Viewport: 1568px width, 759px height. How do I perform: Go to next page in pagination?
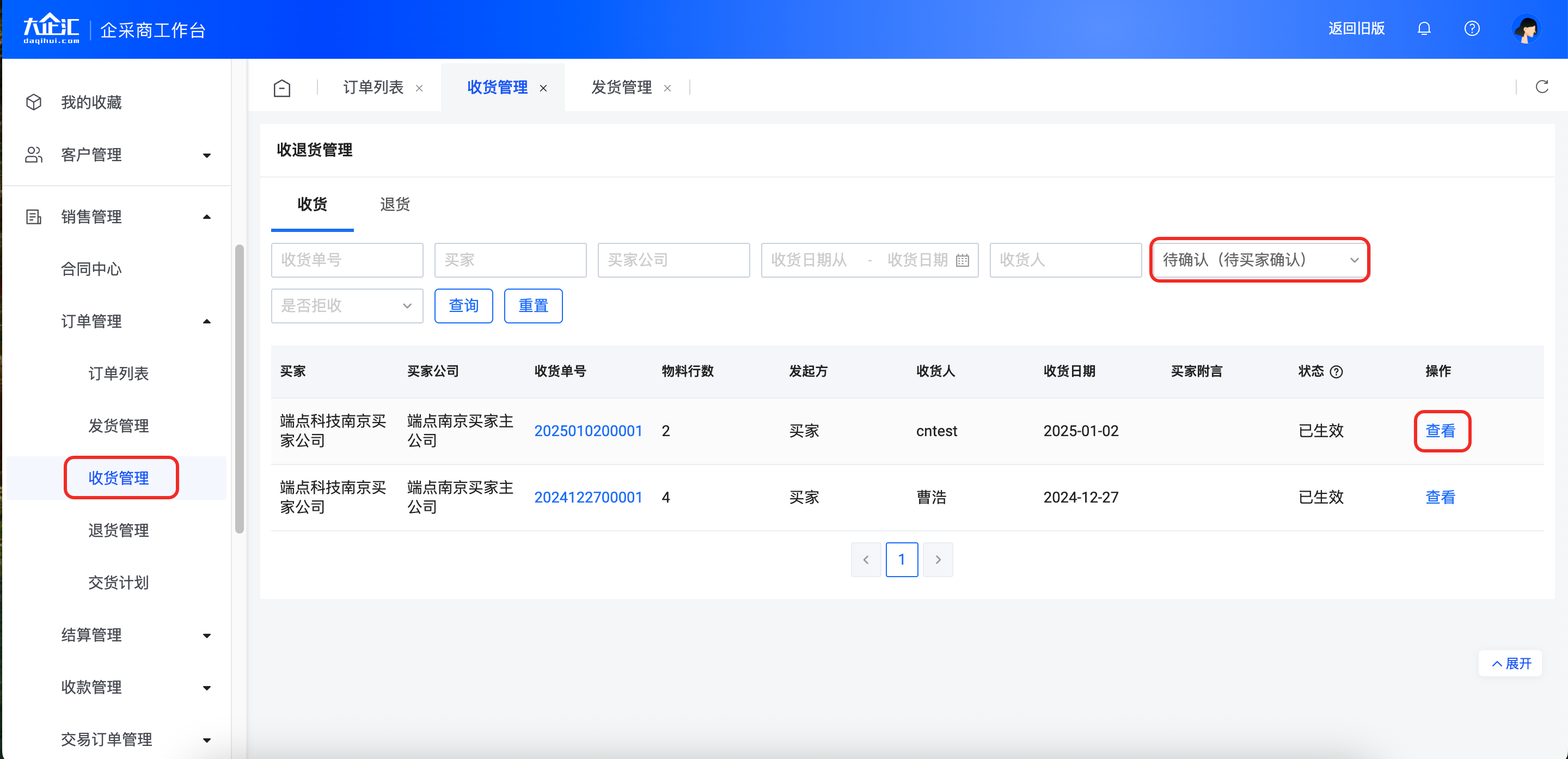point(938,559)
